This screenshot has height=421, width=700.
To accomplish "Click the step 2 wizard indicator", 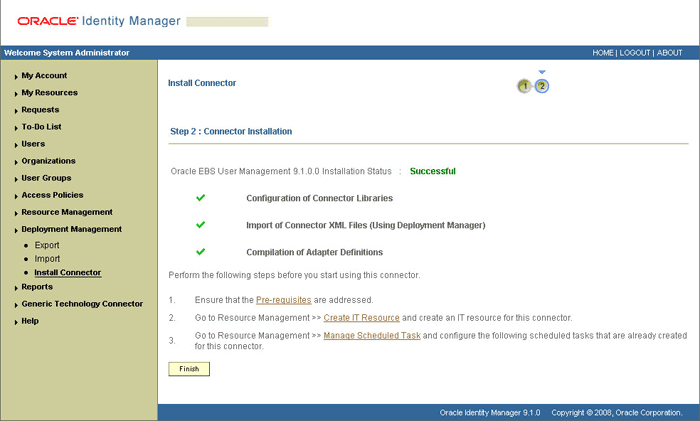I will 542,86.
